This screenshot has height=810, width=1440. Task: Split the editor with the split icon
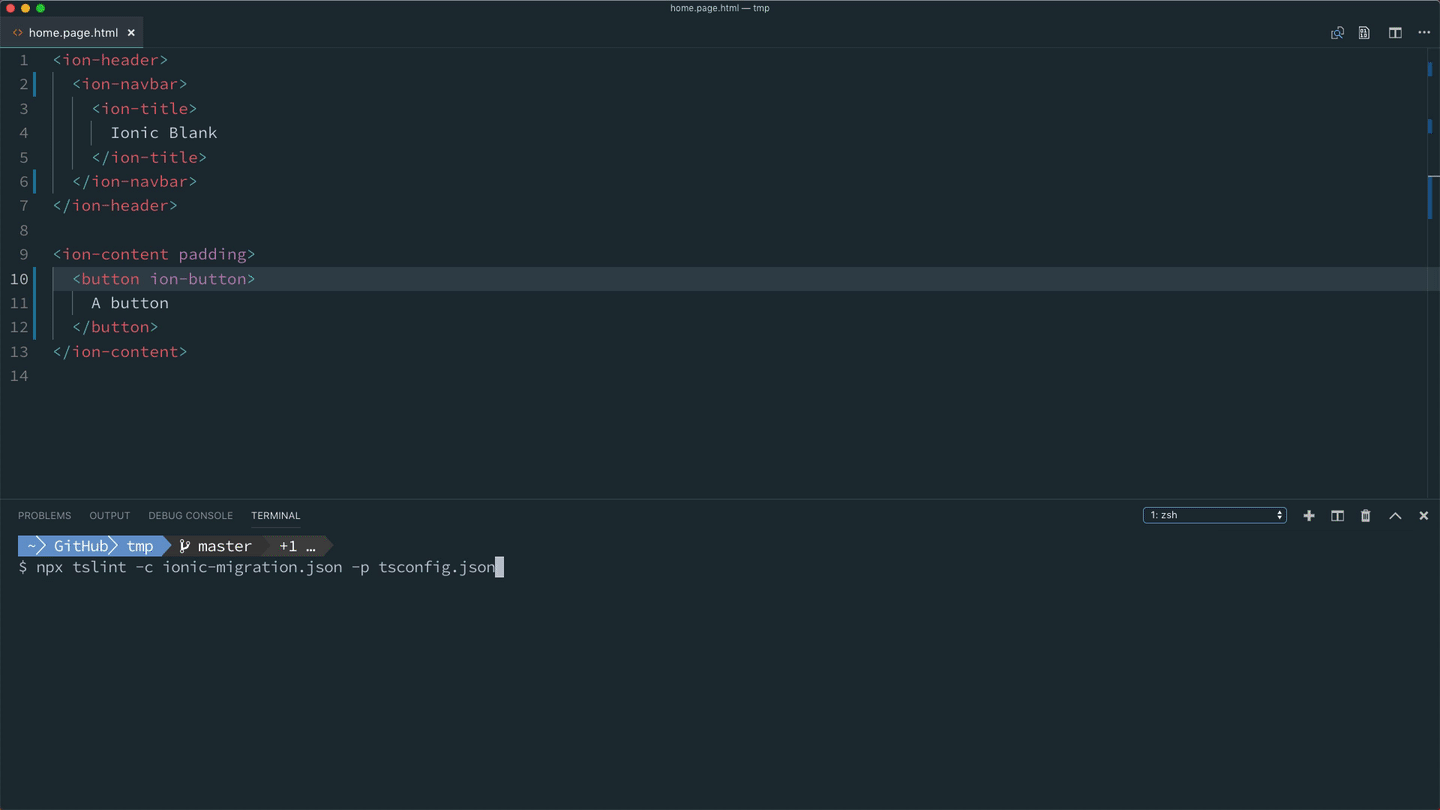click(1395, 33)
